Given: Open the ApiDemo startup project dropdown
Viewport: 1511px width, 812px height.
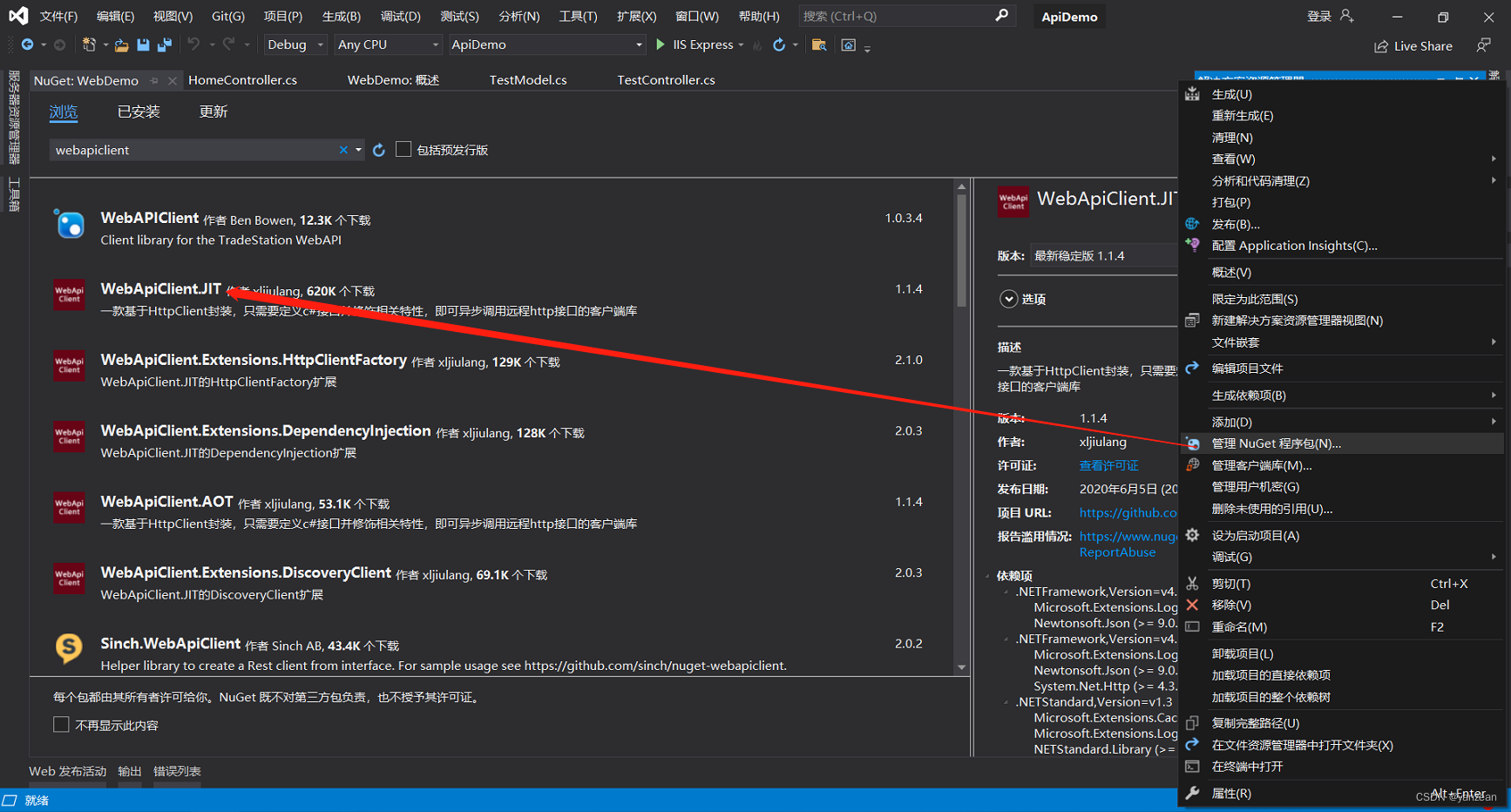Looking at the screenshot, I should coord(546,44).
